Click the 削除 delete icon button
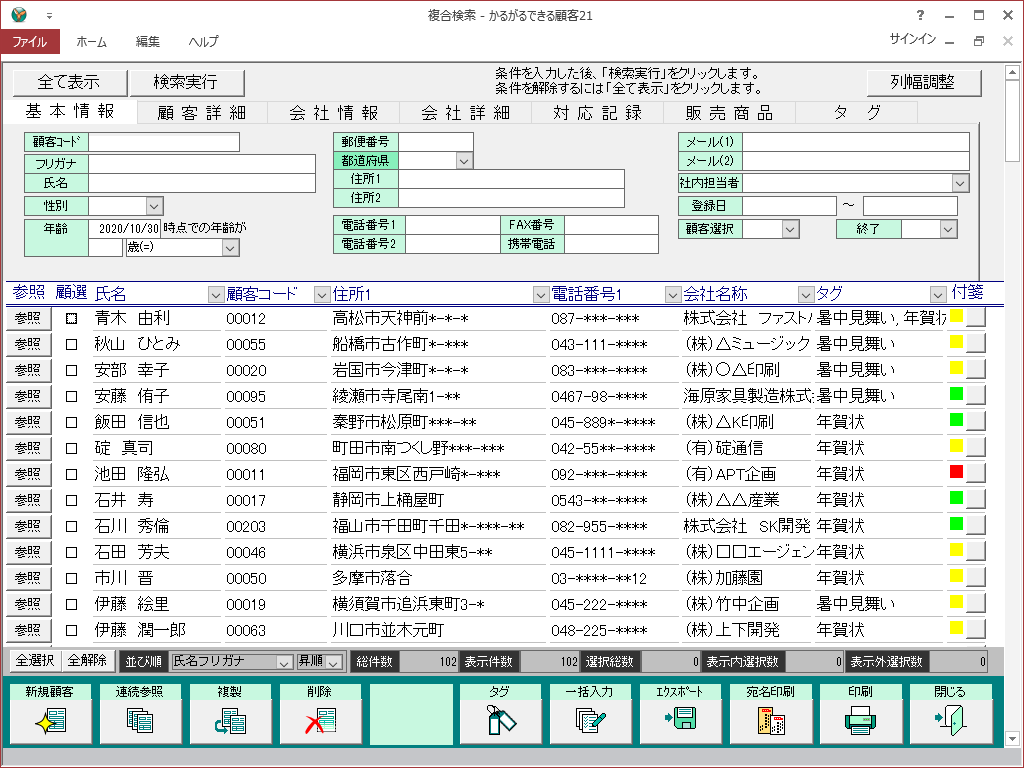This screenshot has width=1024, height=768. point(320,712)
